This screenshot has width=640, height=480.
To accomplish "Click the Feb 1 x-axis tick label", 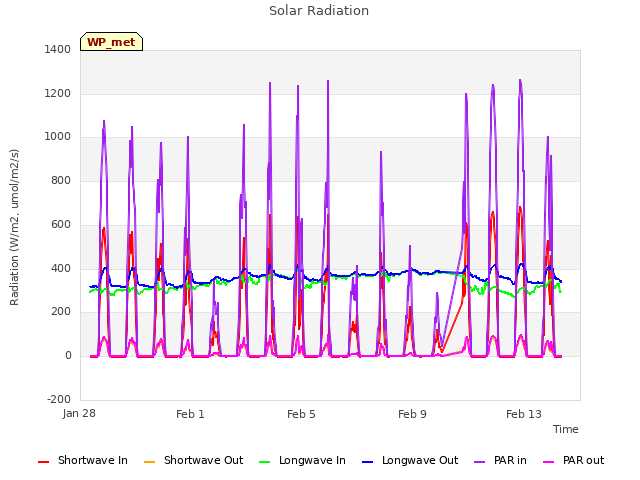I will (x=190, y=414).
